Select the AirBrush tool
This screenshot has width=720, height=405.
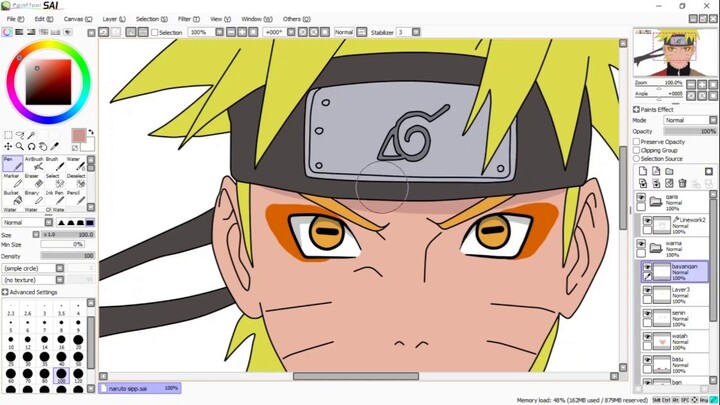point(34,164)
